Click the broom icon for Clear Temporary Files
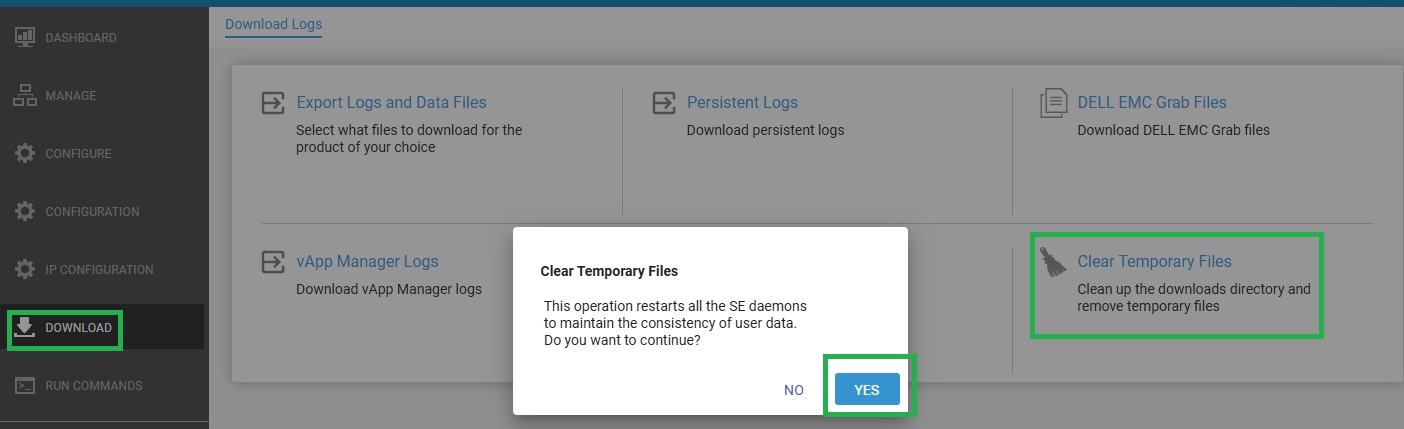Image resolution: width=1404 pixels, height=429 pixels. point(1052,262)
